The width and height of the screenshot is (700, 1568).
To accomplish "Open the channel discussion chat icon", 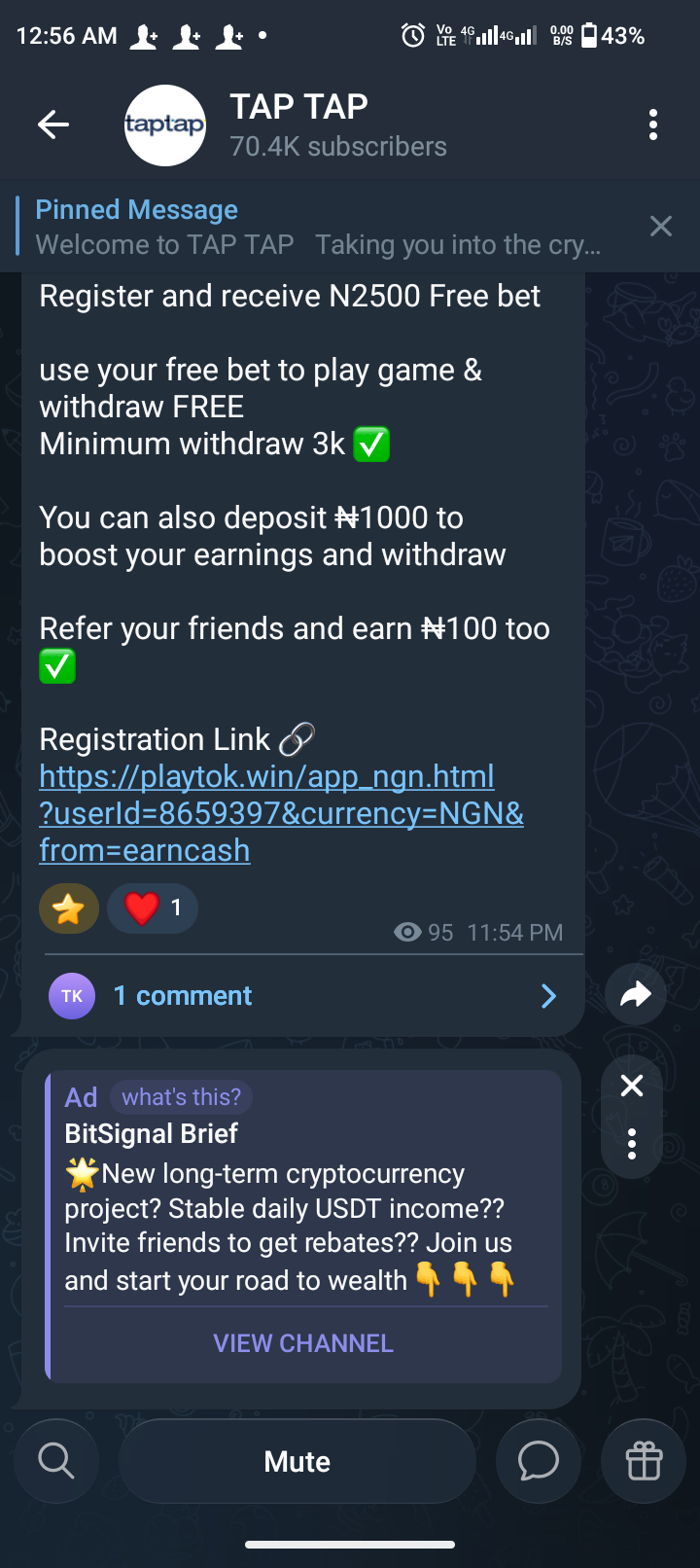I will (x=538, y=1461).
